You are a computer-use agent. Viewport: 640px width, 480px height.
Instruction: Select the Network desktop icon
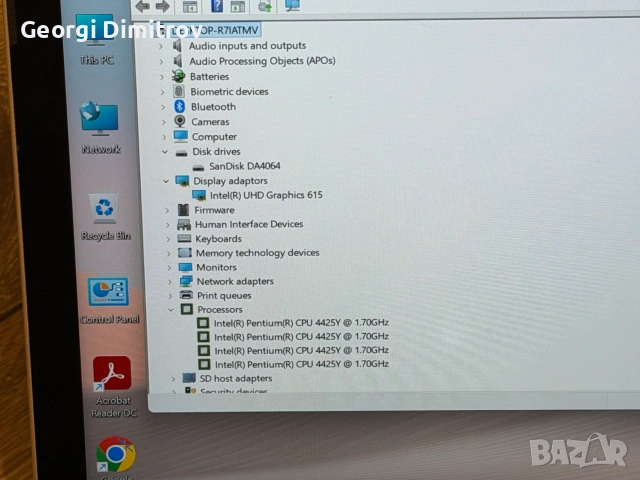click(x=100, y=127)
